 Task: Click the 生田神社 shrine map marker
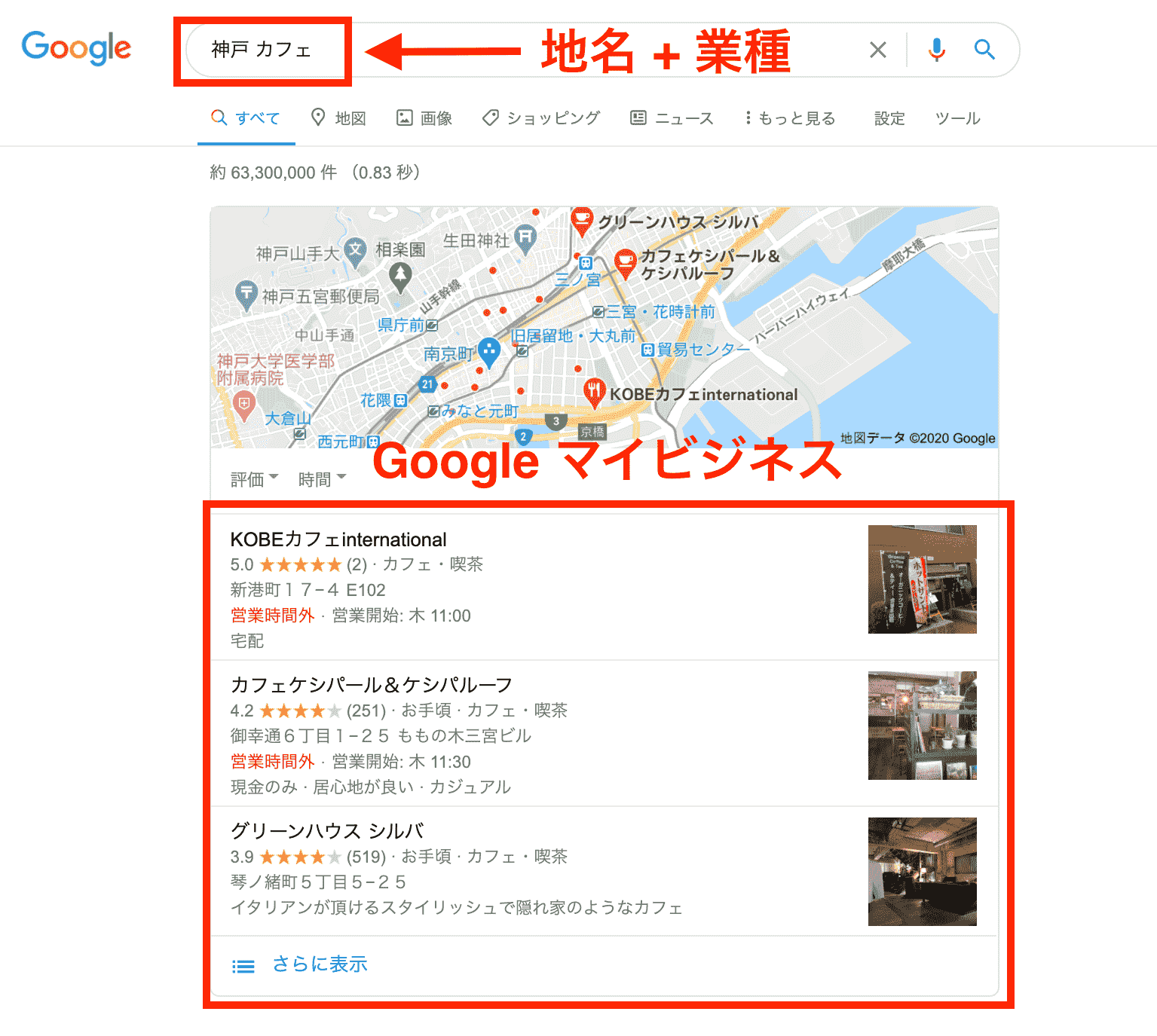[525, 238]
